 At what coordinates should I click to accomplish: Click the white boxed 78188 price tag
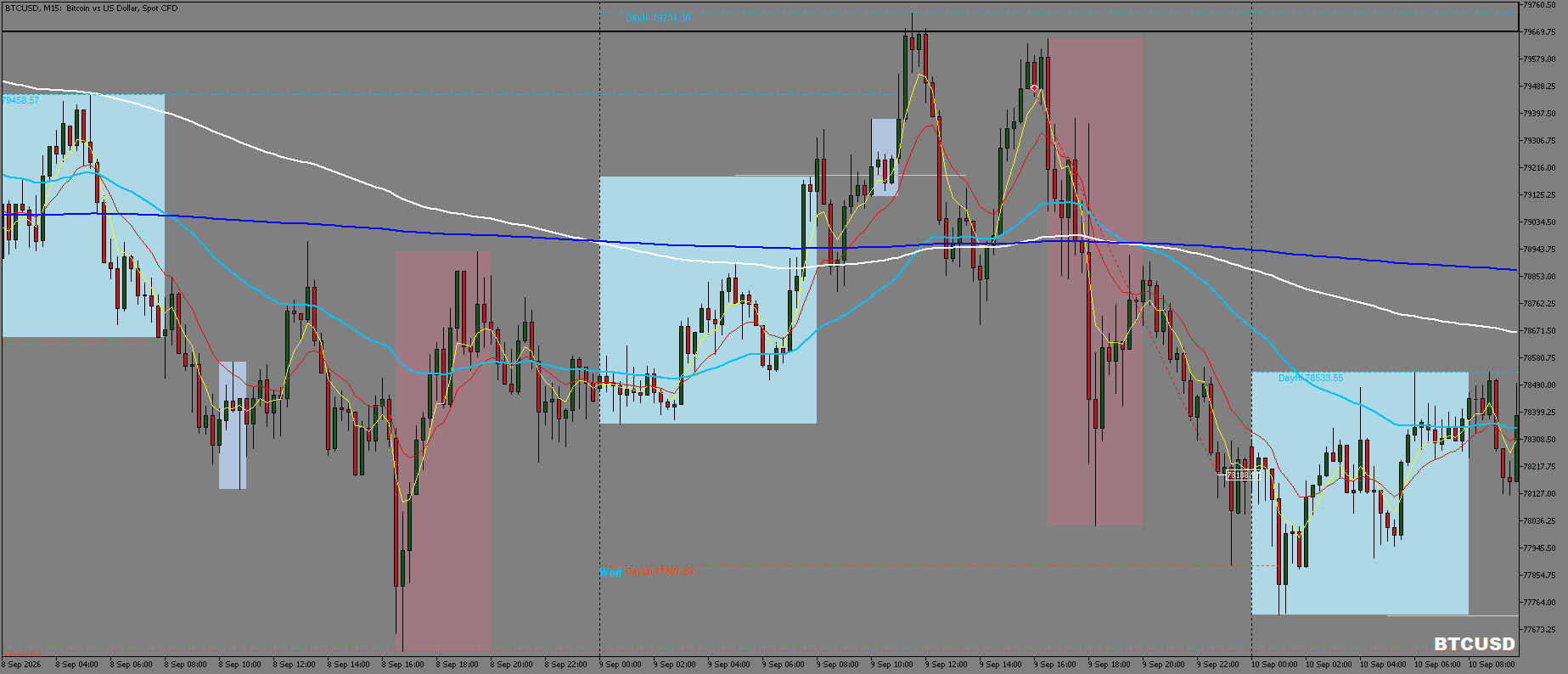(x=1244, y=475)
